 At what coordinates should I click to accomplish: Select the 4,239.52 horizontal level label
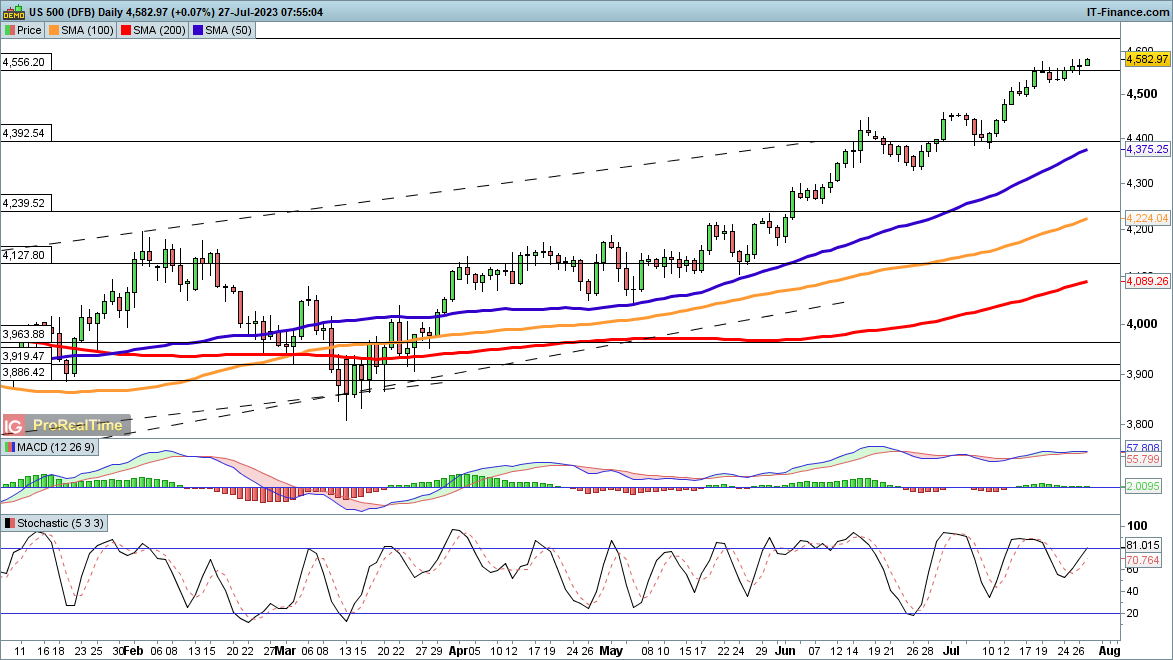(x=24, y=203)
